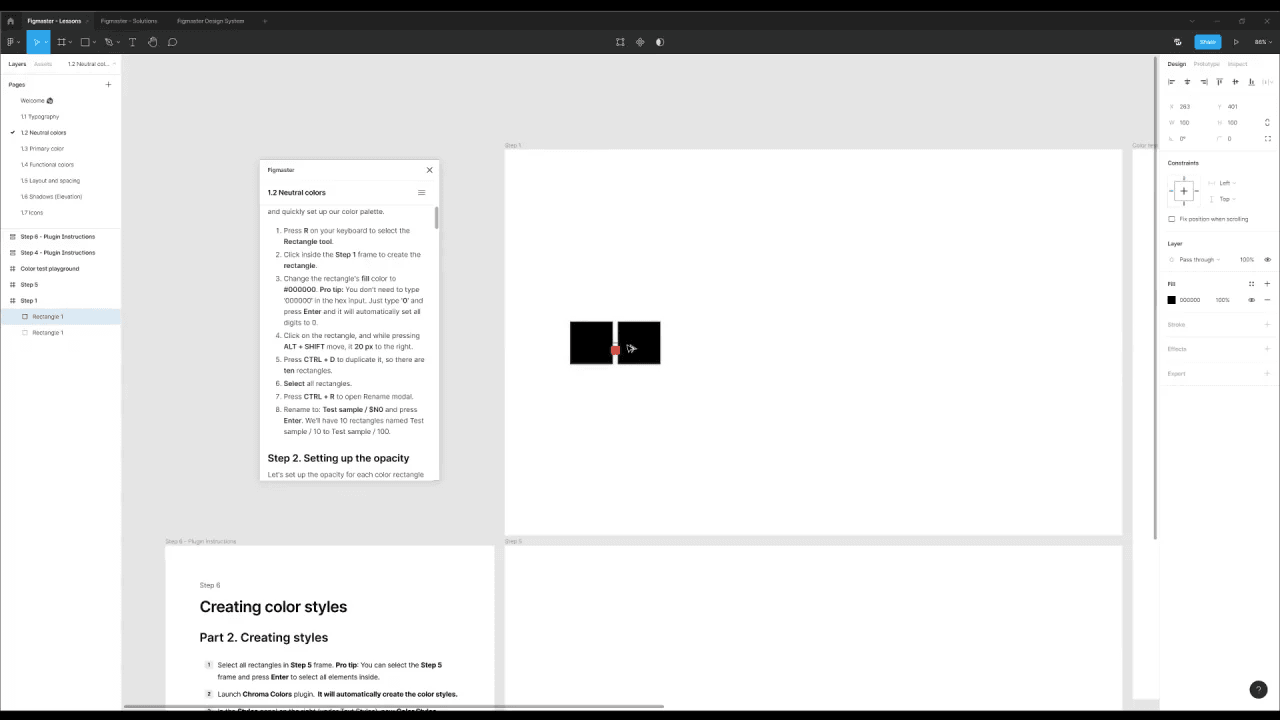The image size is (1280, 720).
Task: Select the Rectangle shape tool
Action: pos(85,42)
